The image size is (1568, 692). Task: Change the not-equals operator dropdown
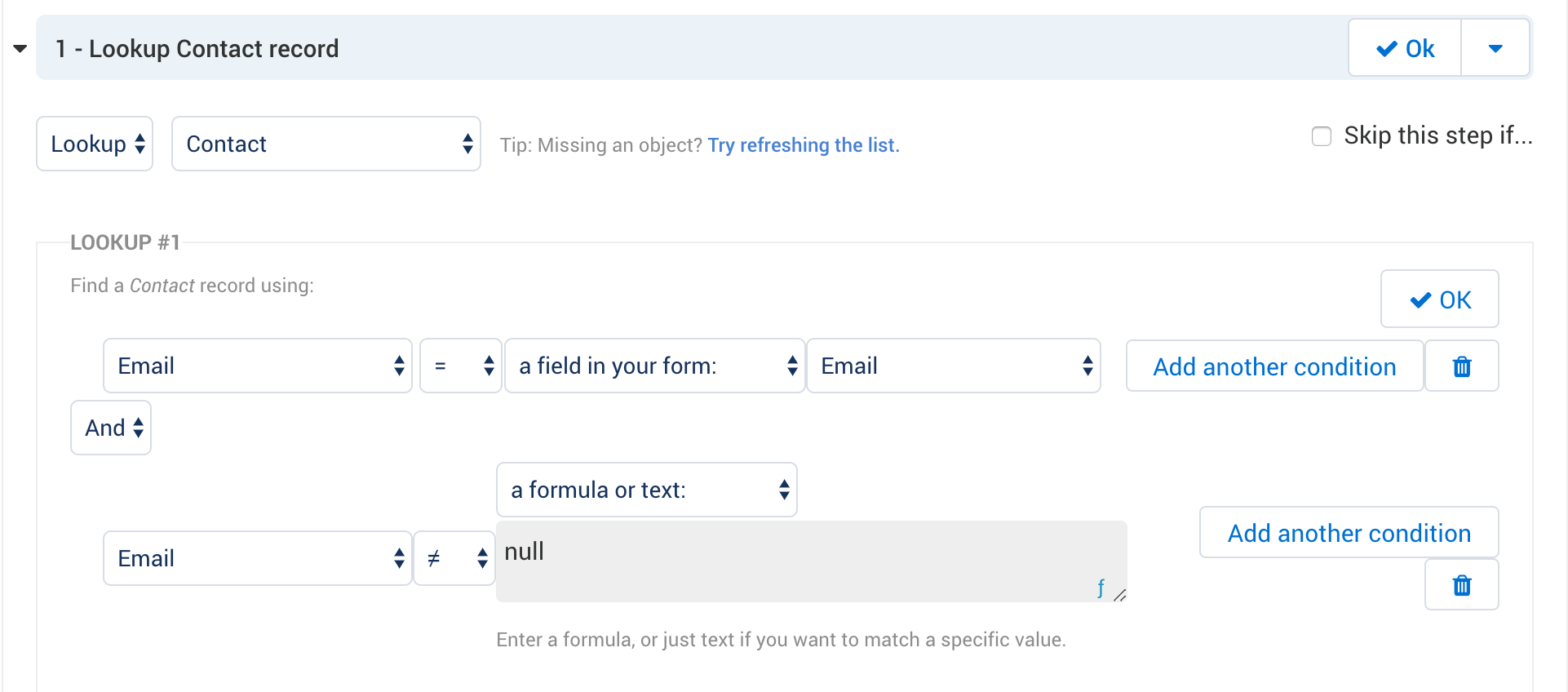coord(454,559)
